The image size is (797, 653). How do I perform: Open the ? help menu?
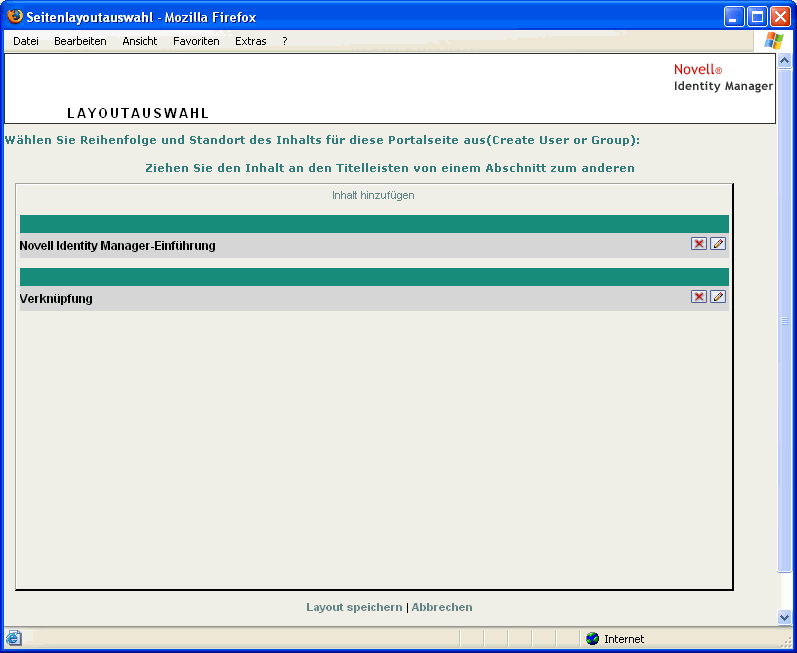285,41
